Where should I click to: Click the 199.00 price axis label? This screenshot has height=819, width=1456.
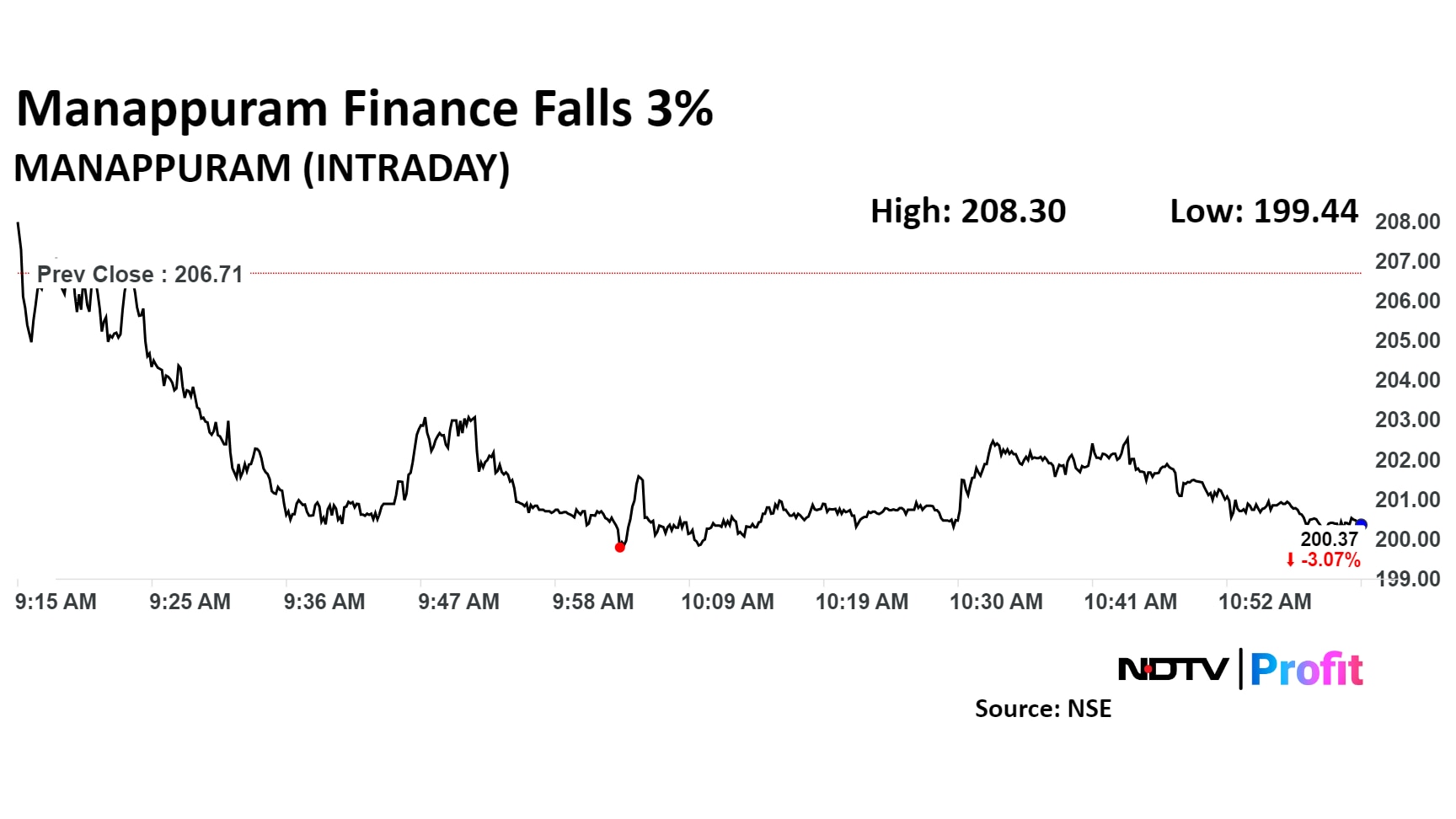[x=1407, y=579]
